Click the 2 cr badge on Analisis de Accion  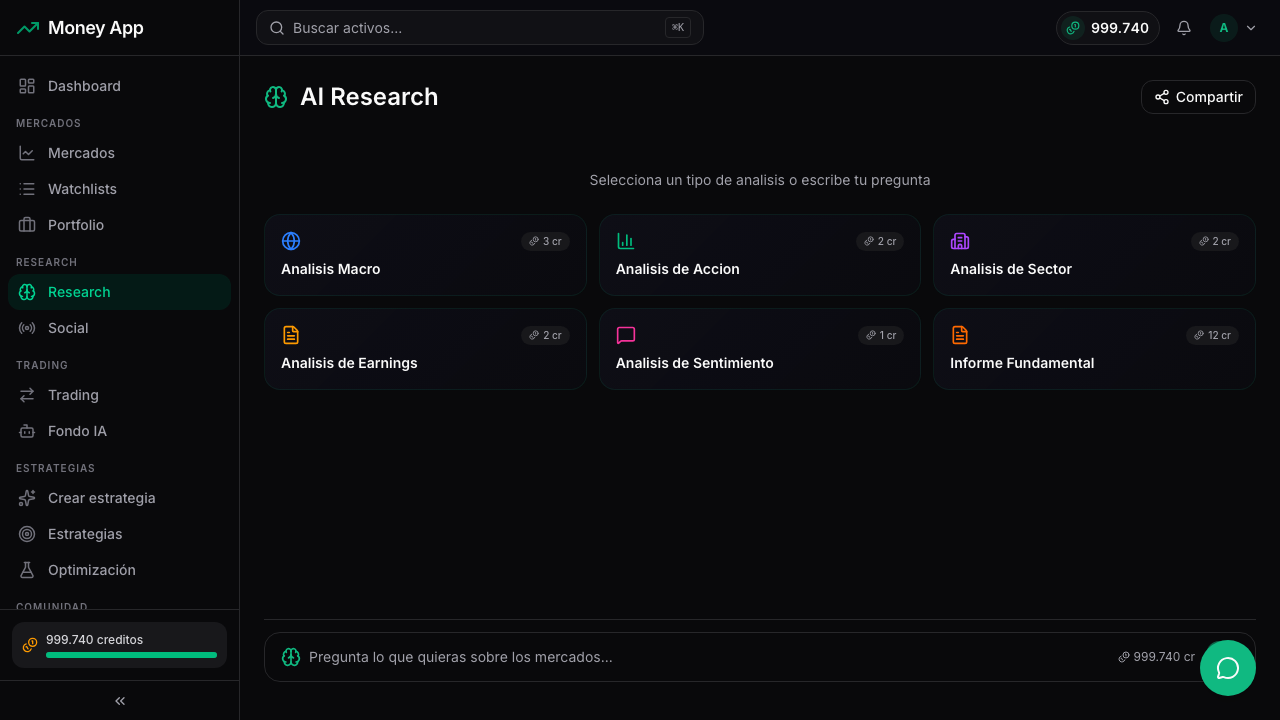[880, 241]
